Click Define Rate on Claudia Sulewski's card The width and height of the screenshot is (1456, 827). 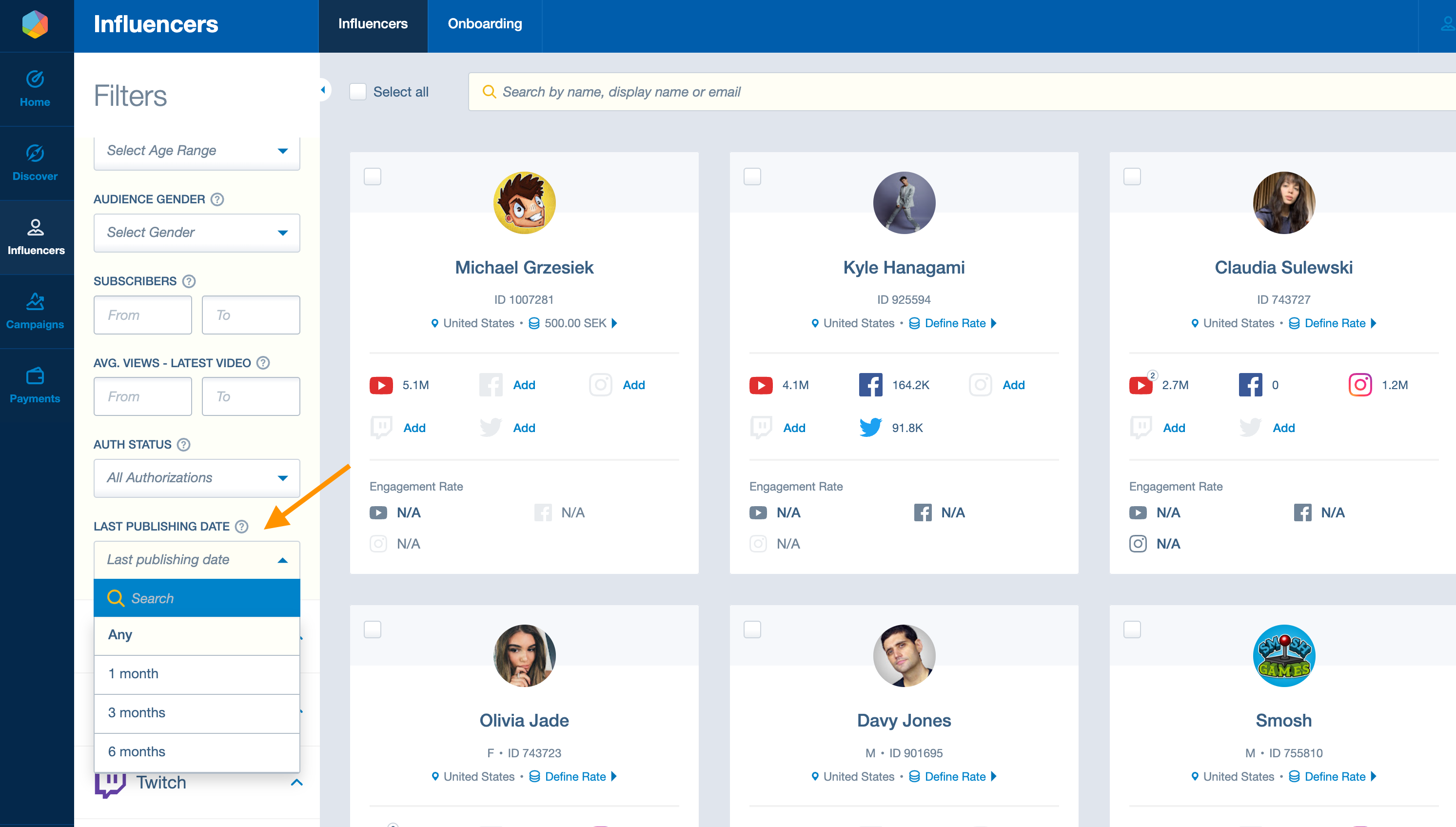pos(1335,323)
